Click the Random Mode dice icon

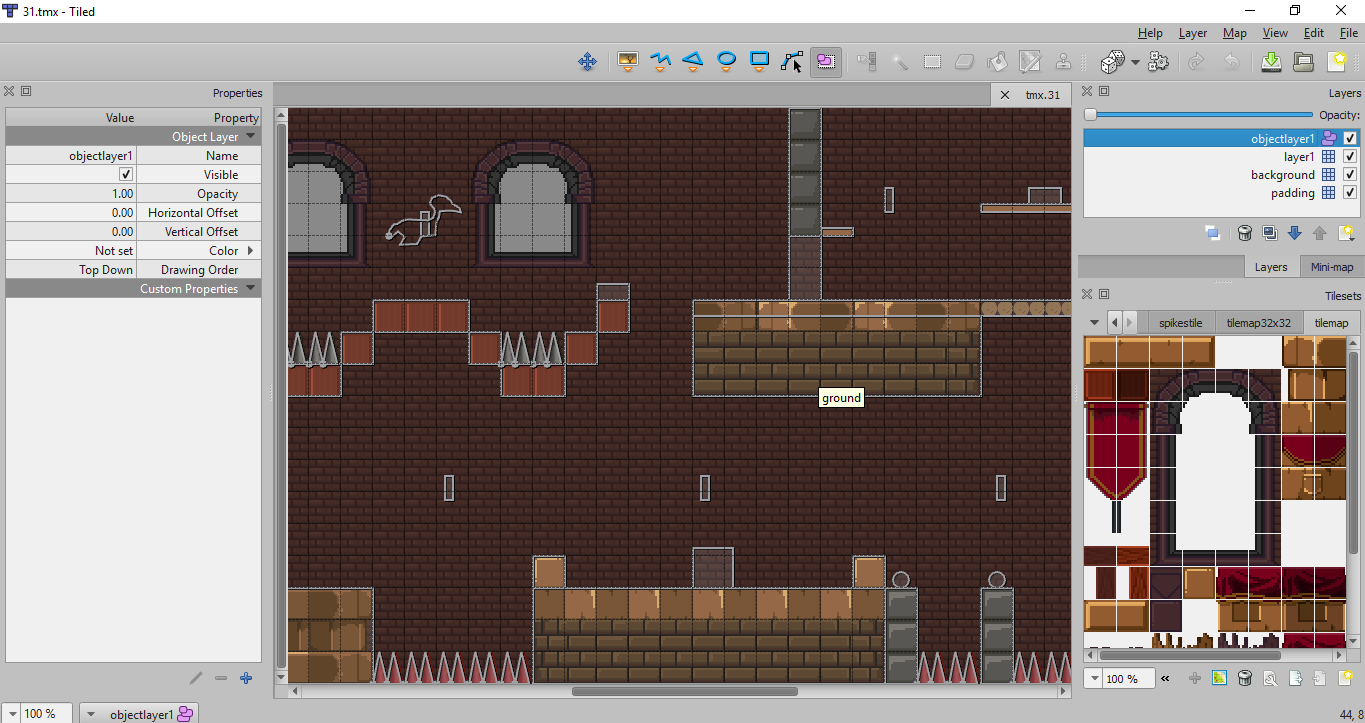click(1111, 62)
